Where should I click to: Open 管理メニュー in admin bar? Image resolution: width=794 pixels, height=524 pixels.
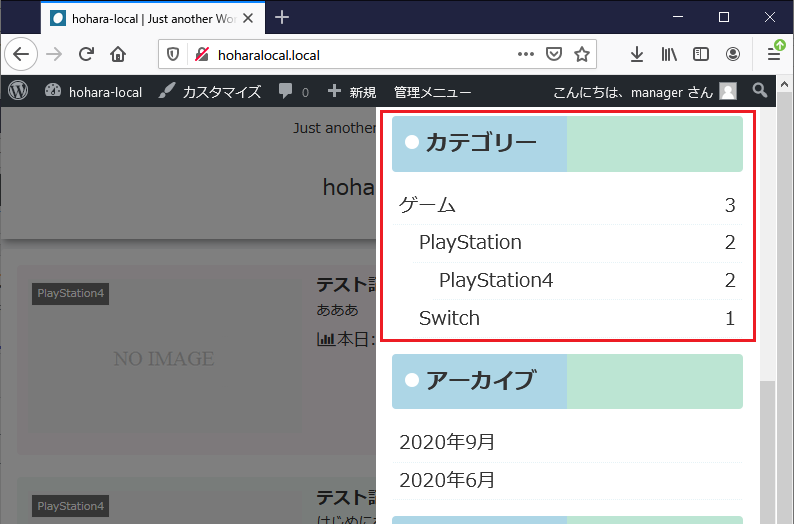click(432, 92)
